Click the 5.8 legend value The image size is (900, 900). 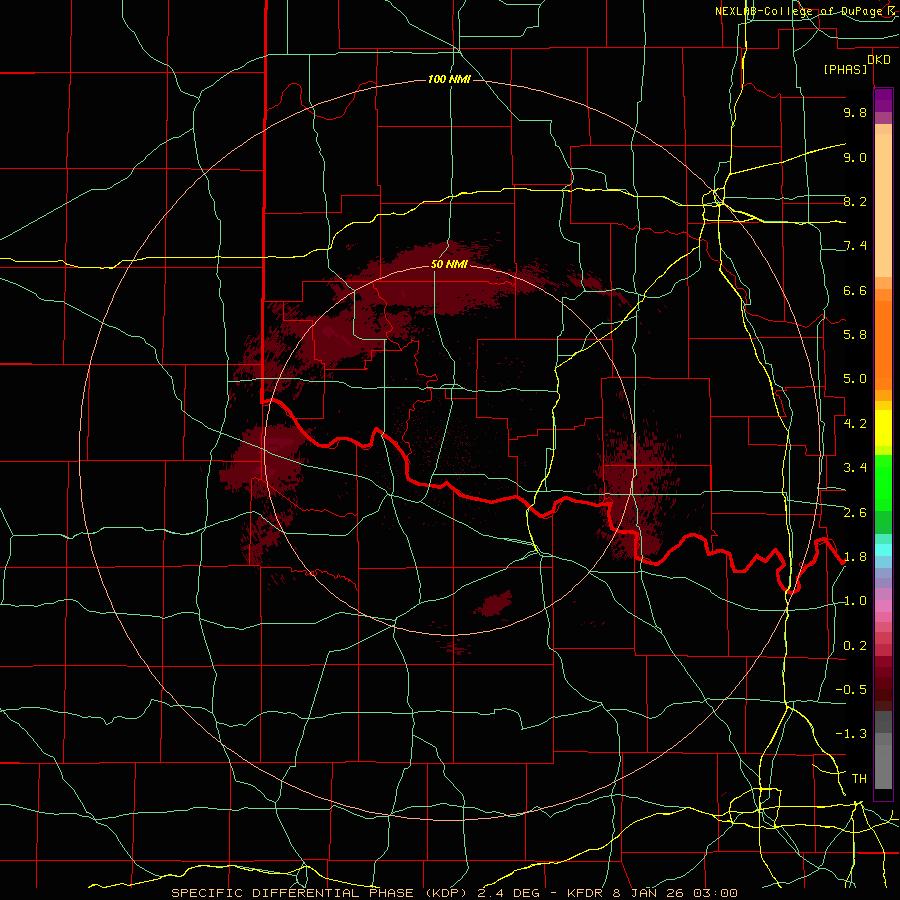[855, 335]
